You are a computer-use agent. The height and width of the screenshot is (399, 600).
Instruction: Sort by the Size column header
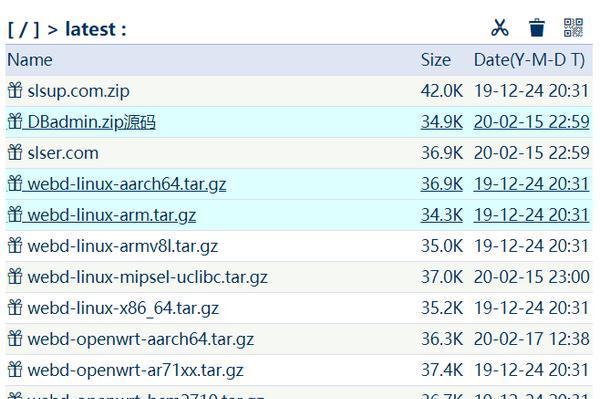coord(435,60)
